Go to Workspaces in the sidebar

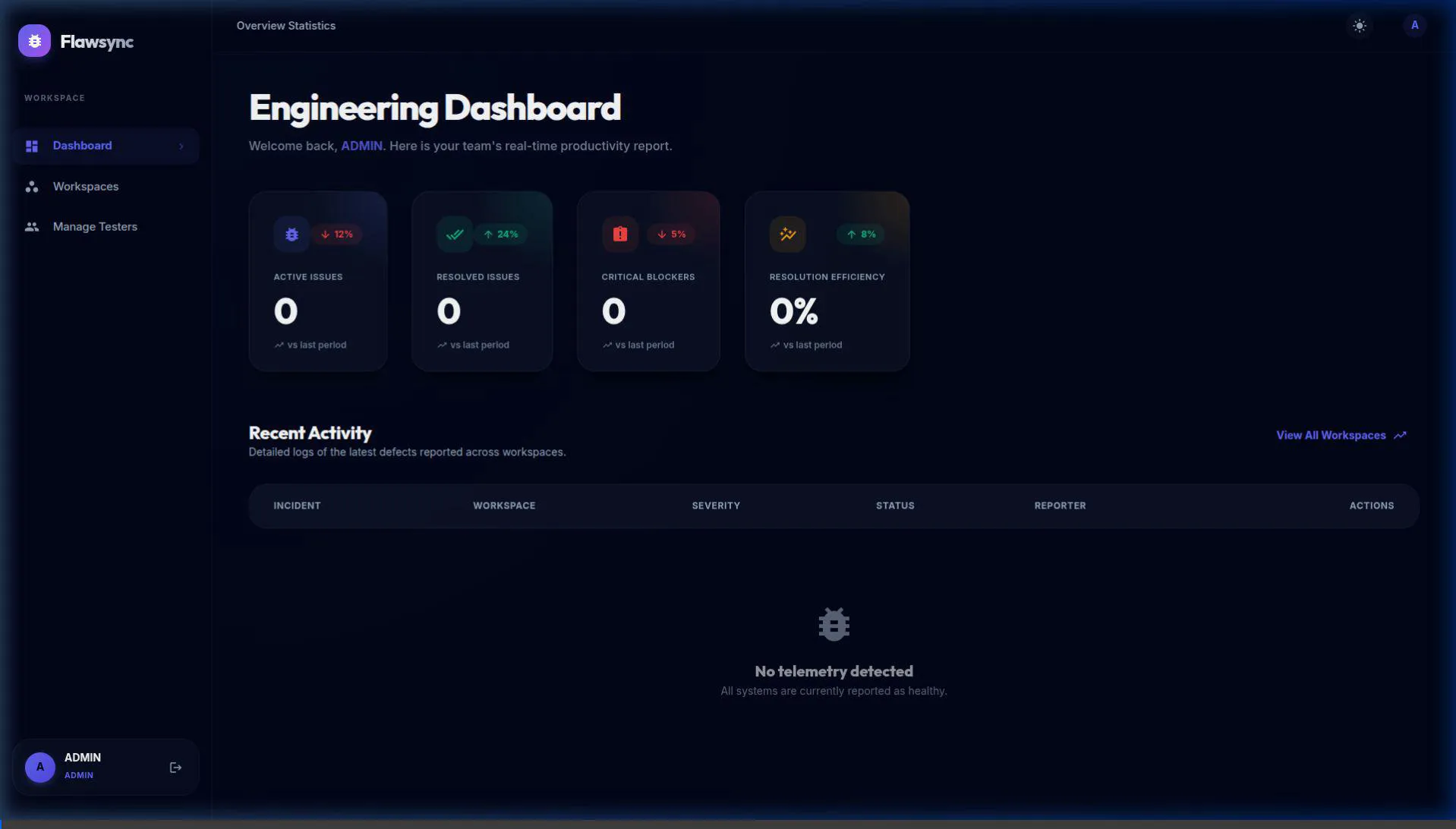click(x=85, y=187)
